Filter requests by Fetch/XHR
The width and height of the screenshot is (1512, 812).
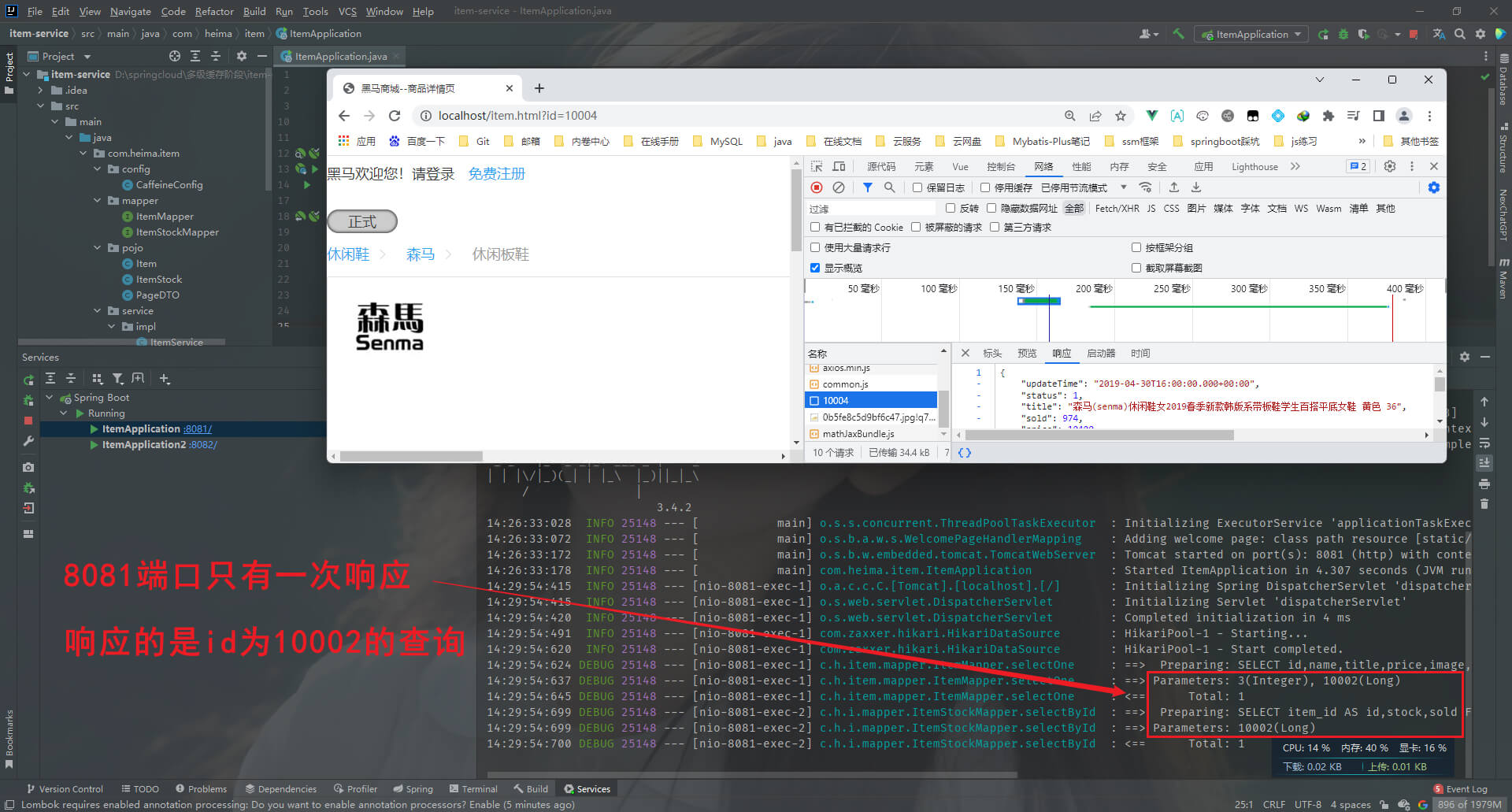(x=1117, y=208)
